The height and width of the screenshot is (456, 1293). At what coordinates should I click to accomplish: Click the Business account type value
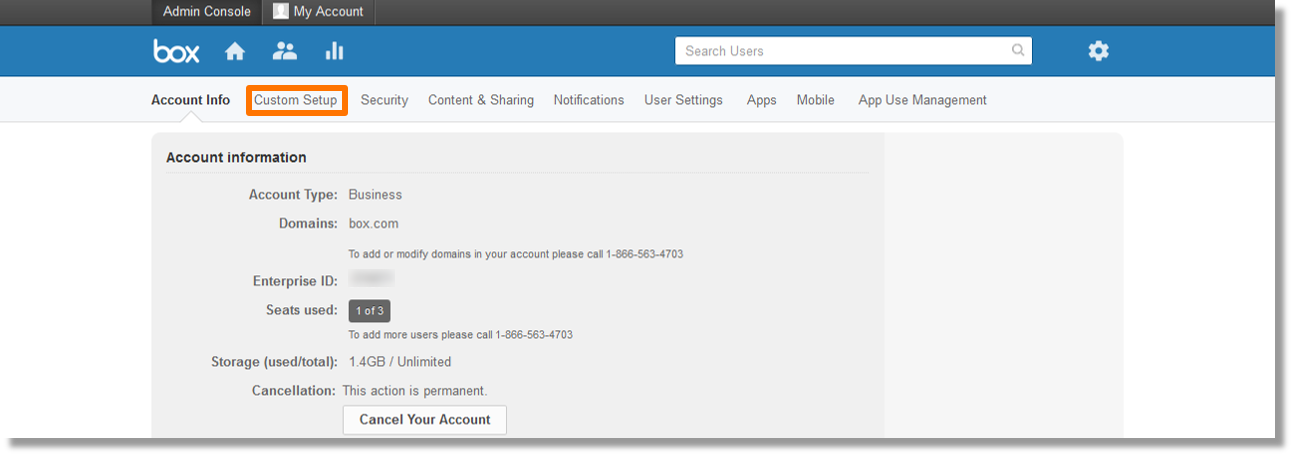click(375, 195)
